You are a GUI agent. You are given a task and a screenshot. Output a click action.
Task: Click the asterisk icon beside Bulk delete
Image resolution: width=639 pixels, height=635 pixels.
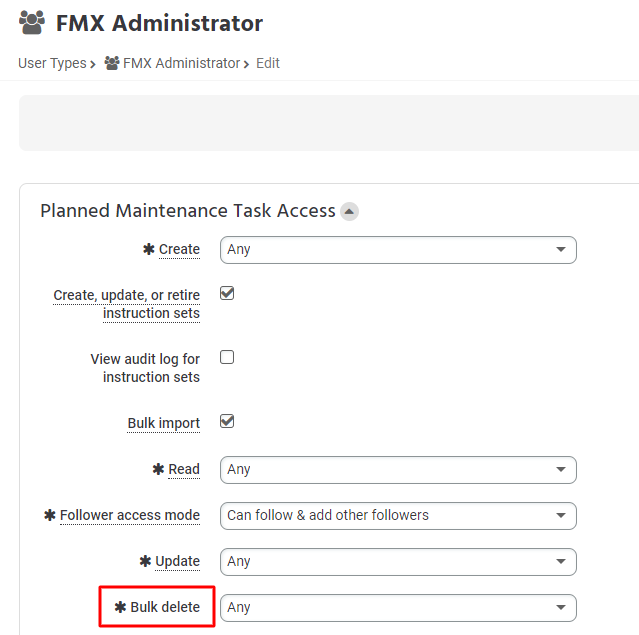coord(120,607)
